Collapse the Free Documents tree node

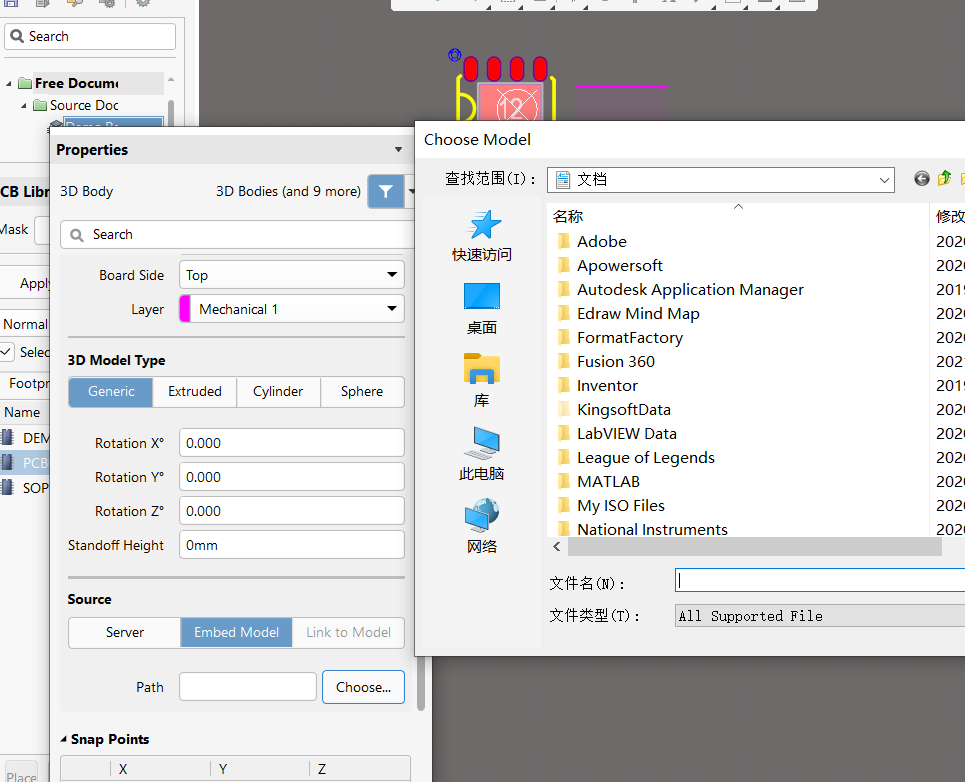tap(9, 83)
